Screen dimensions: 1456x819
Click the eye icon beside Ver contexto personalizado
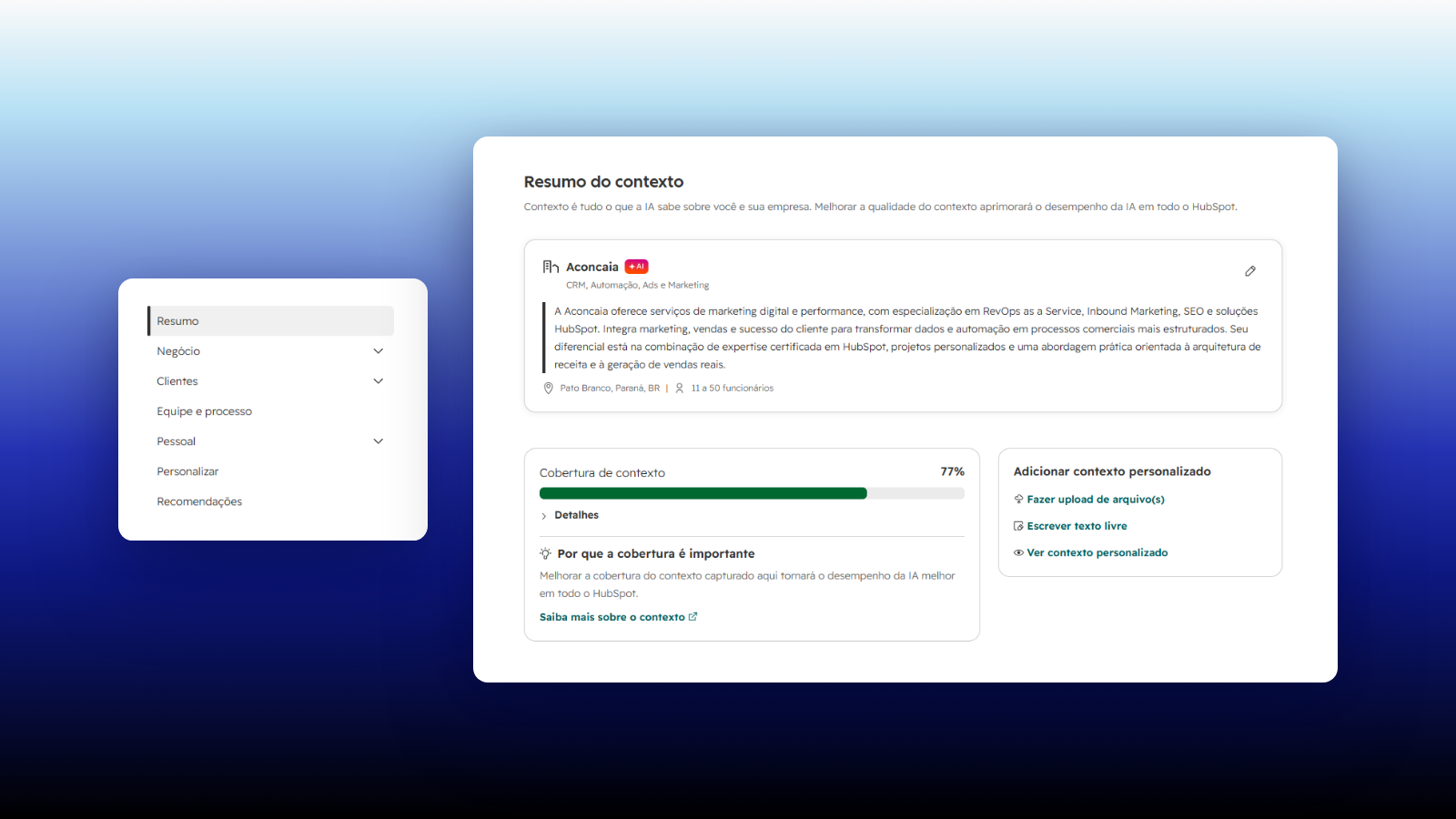point(1018,552)
